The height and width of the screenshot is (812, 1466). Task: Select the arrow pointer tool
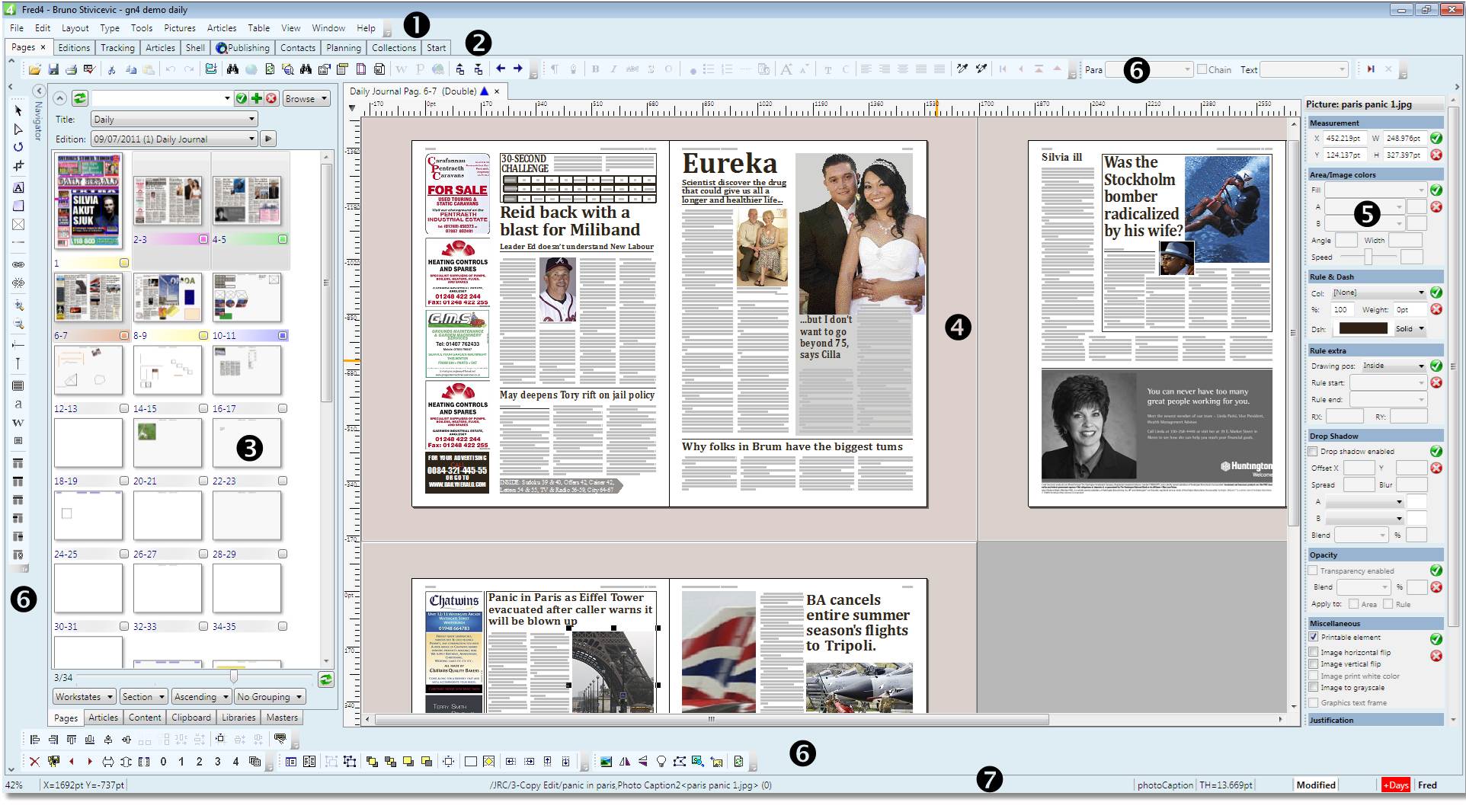[18, 110]
